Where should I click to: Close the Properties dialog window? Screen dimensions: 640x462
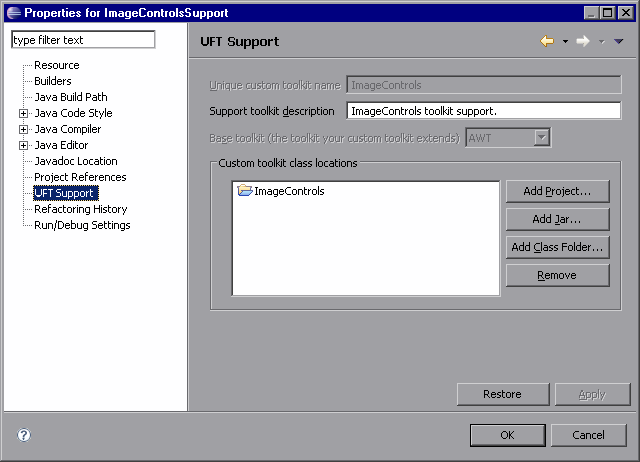(x=625, y=13)
